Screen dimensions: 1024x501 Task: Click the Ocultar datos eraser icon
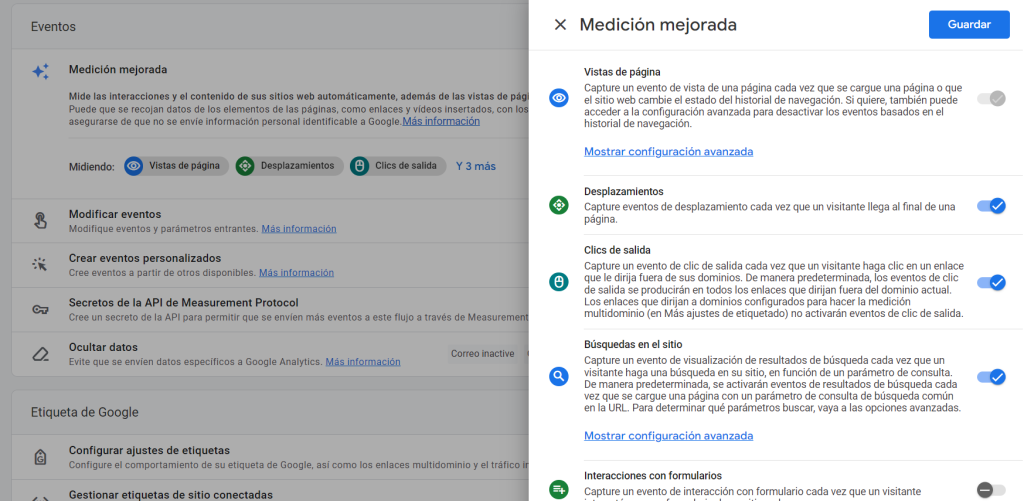pyautogui.click(x=40, y=353)
